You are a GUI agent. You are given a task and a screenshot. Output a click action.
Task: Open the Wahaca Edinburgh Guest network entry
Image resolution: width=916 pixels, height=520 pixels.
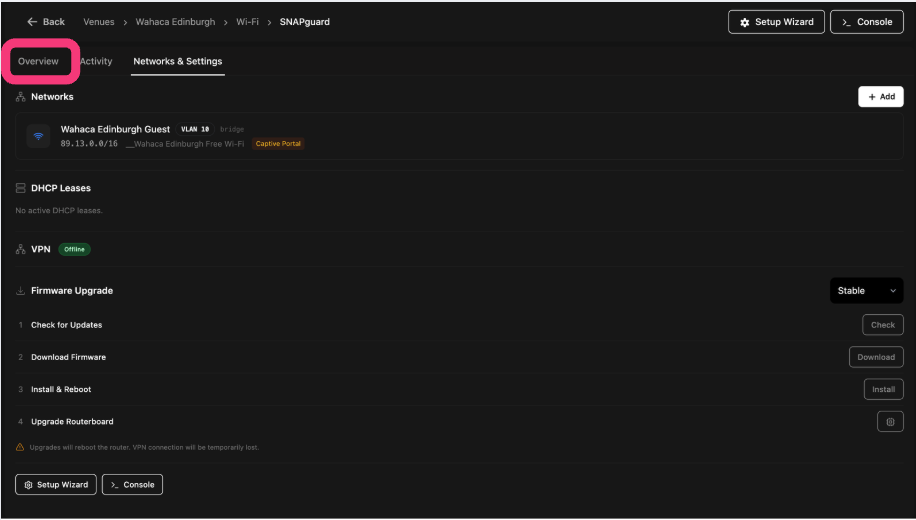(x=115, y=129)
